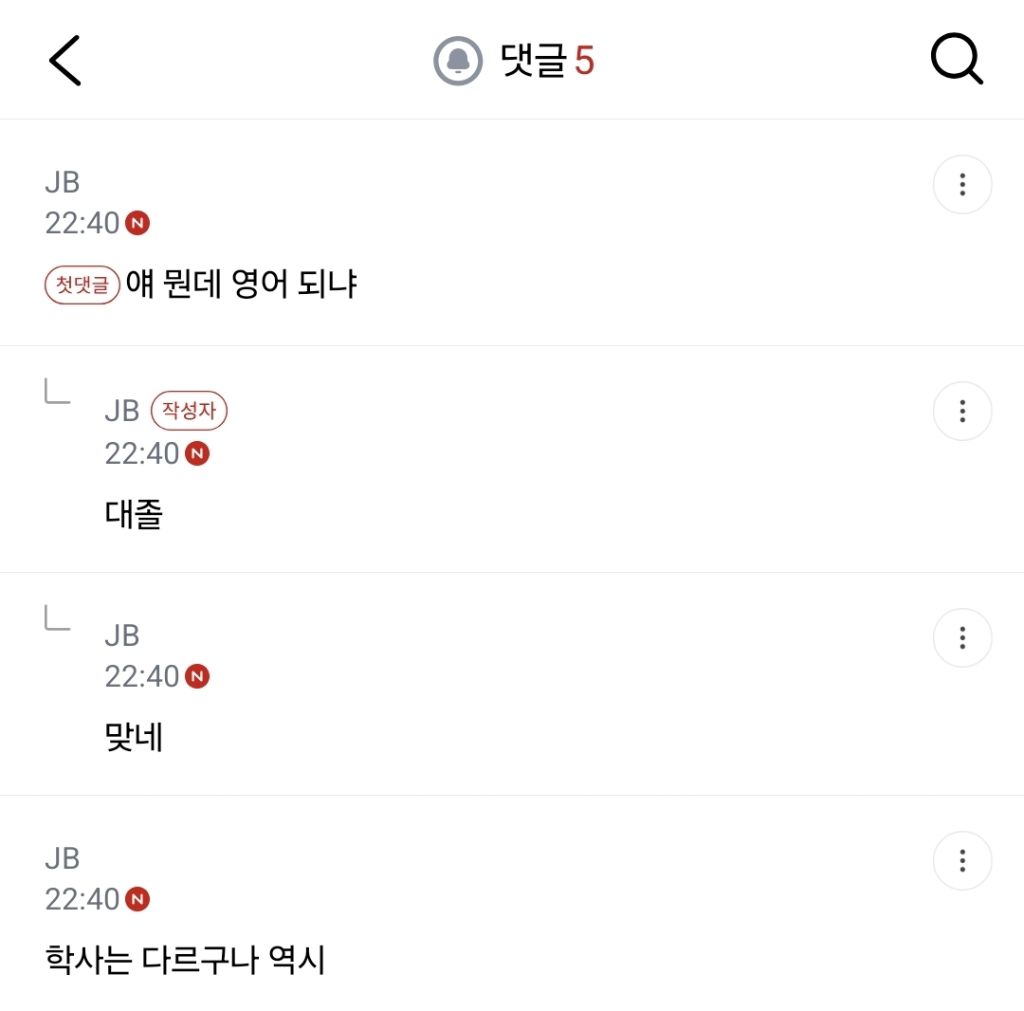
Task: Tap the 작성자 badge on the reply
Action: [x=189, y=411]
